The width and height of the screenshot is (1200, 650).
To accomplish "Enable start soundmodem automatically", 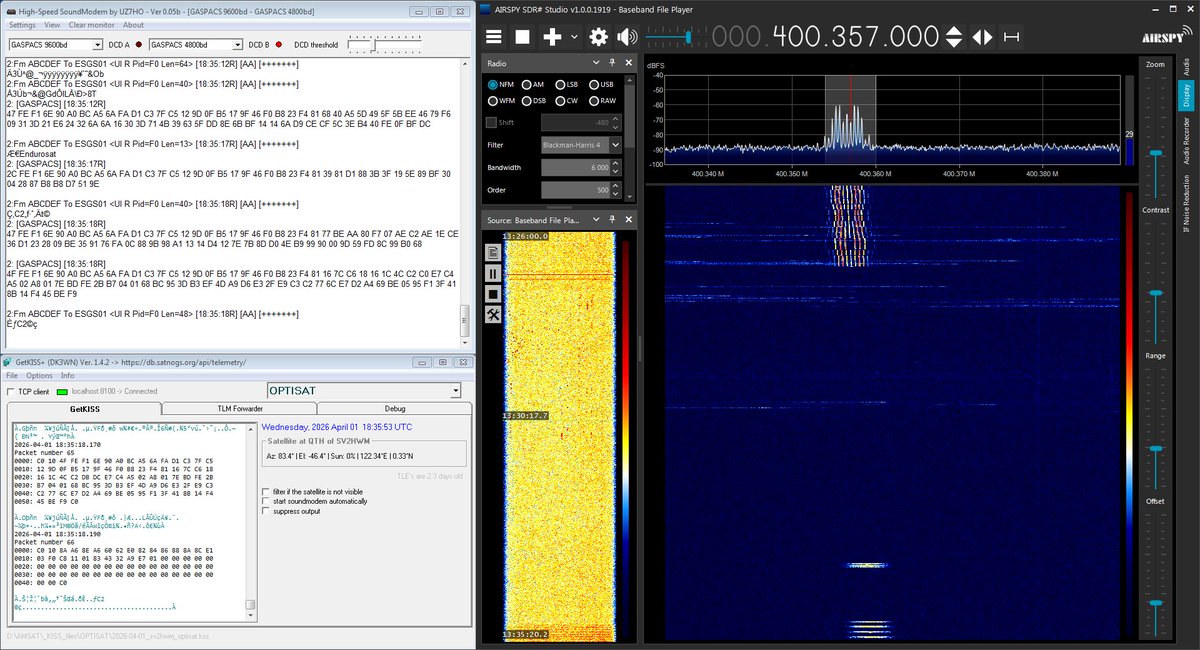I will pos(266,501).
